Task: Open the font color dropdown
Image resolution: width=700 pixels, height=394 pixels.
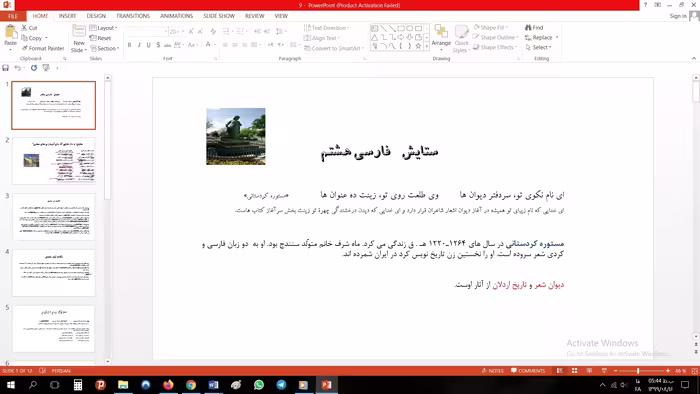Action: (x=215, y=45)
